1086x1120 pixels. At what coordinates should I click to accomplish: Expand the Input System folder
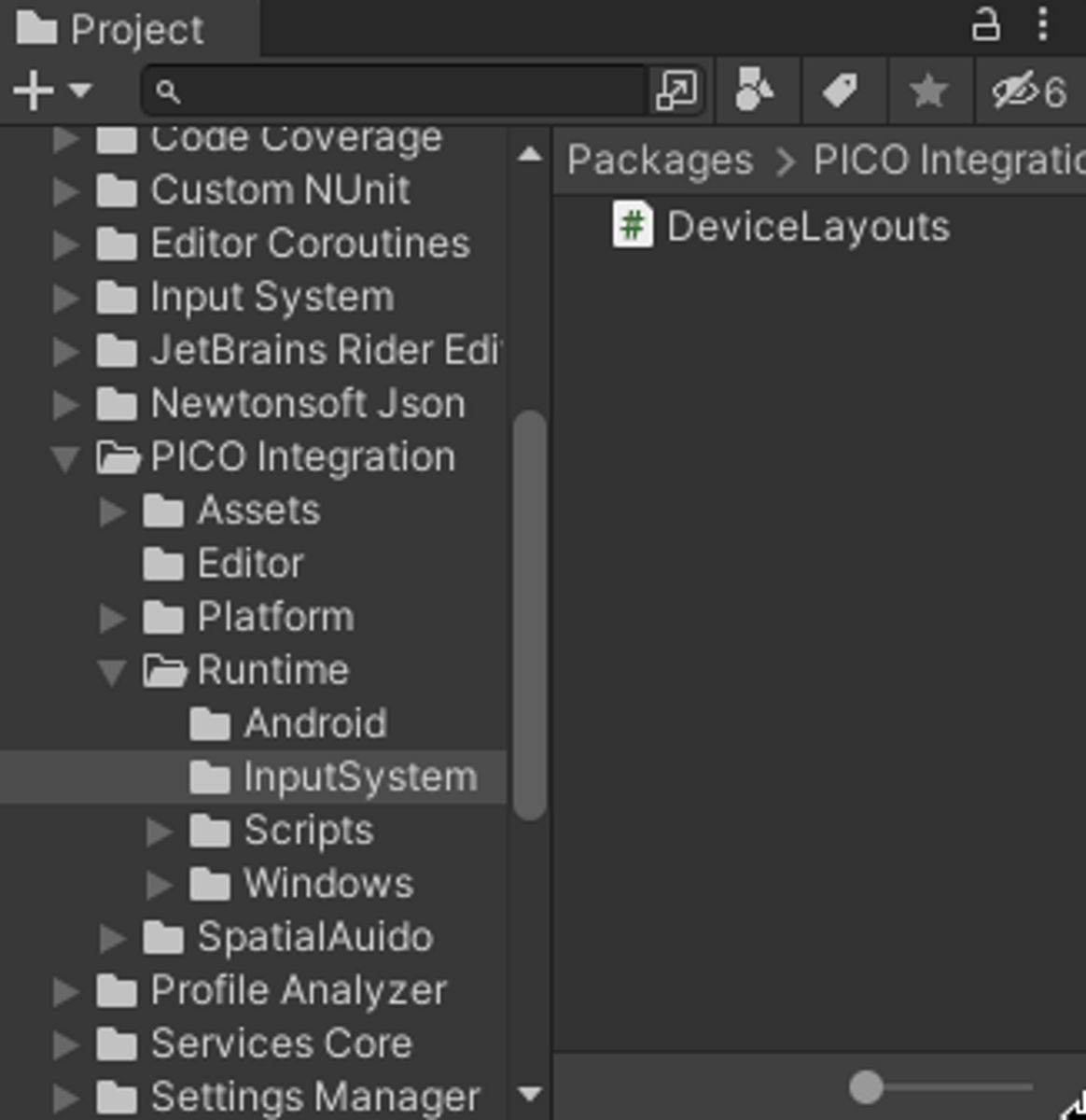(65, 298)
